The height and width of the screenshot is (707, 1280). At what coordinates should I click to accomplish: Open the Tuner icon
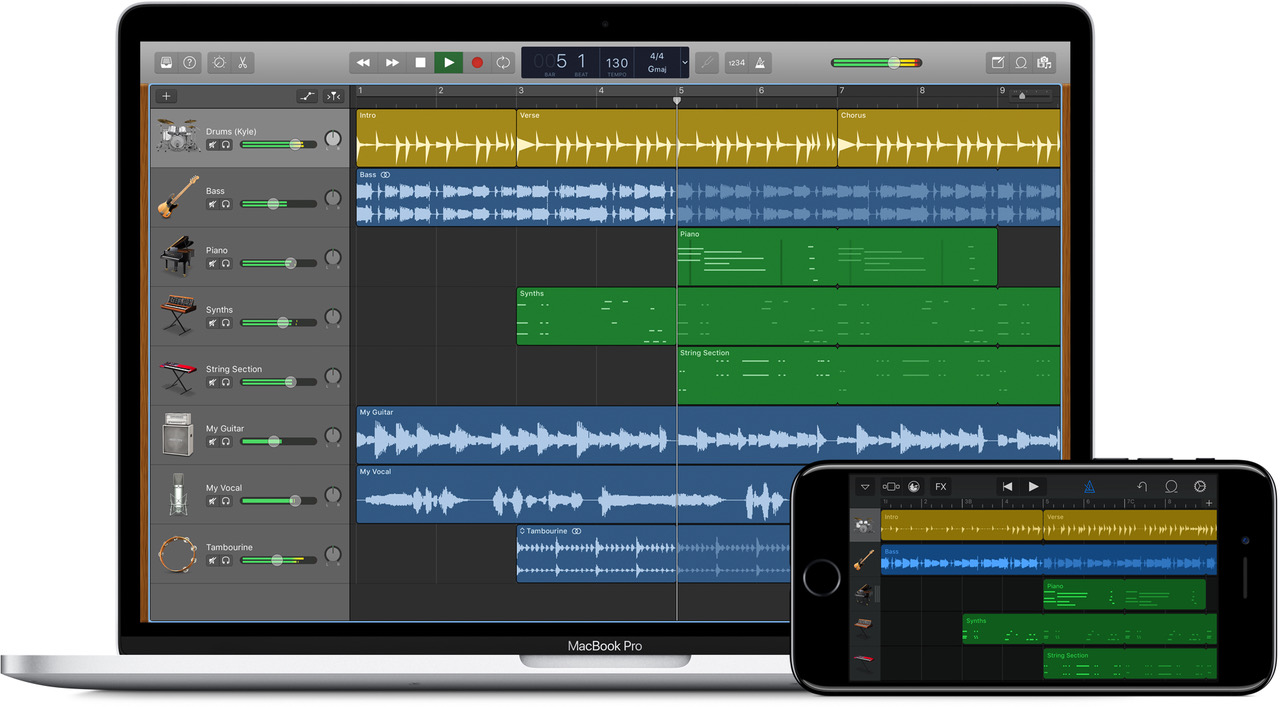[x=707, y=63]
